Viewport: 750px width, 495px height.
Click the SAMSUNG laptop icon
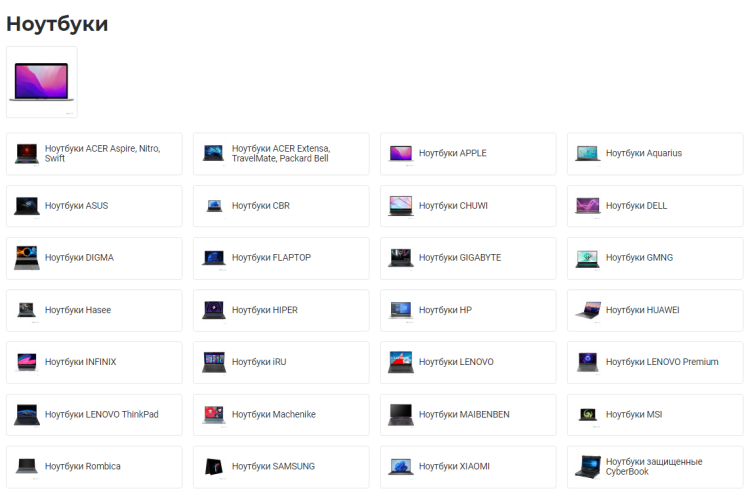click(214, 466)
